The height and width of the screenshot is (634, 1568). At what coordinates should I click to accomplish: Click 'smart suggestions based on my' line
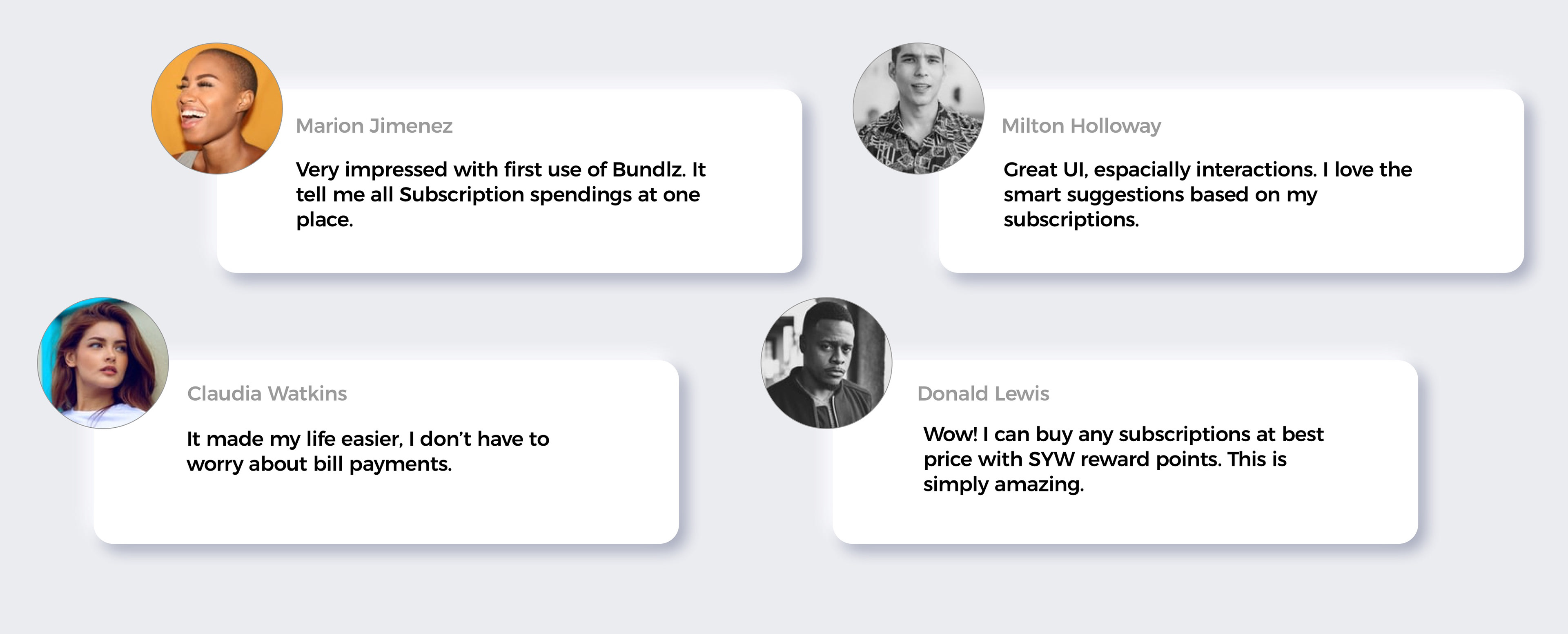click(x=1160, y=195)
